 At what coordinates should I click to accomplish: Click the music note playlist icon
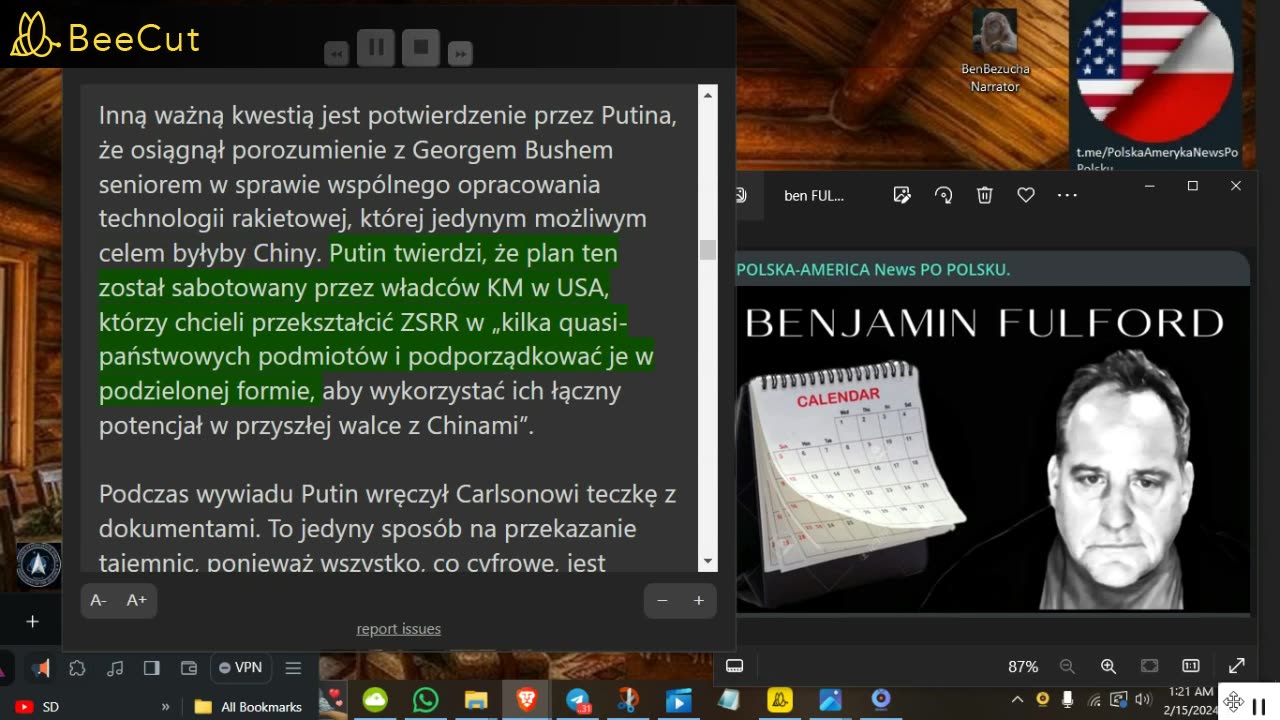click(x=115, y=668)
